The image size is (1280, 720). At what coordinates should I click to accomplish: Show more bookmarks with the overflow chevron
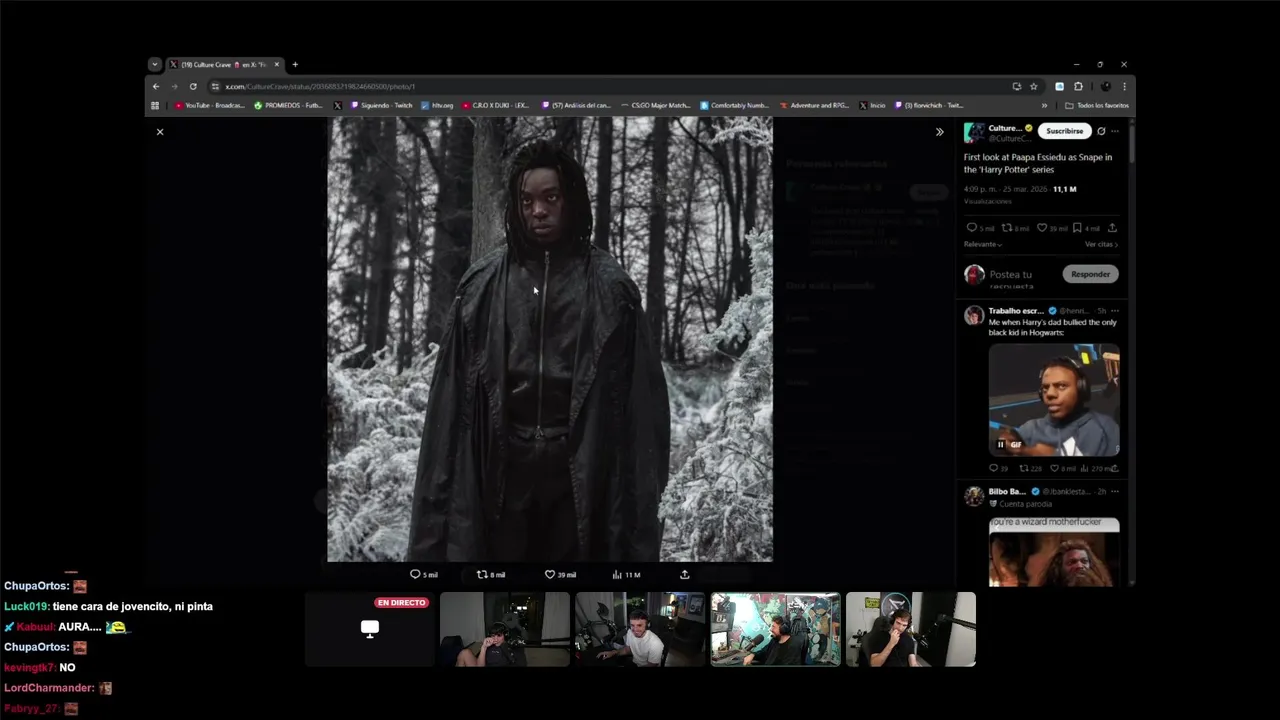point(1044,105)
